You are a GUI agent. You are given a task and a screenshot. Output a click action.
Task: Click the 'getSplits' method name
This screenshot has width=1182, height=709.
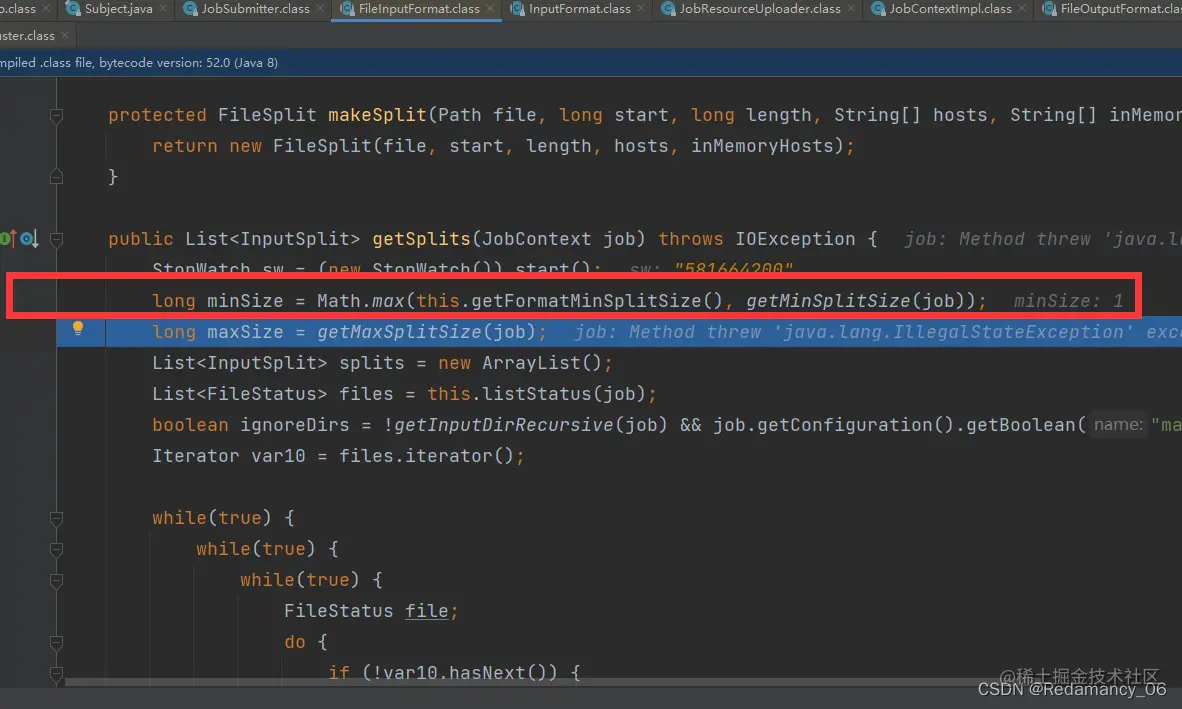[421, 239]
